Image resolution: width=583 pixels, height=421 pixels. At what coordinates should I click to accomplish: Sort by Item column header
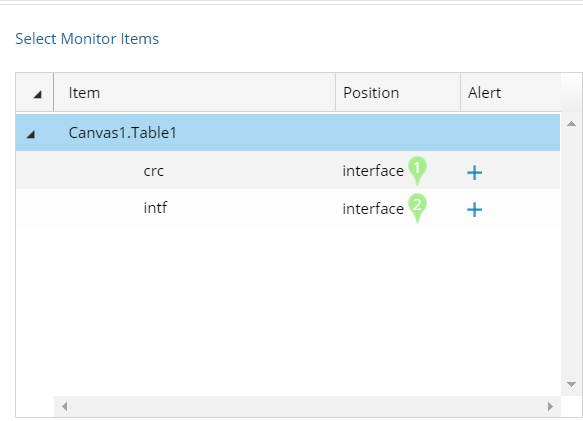[x=194, y=93]
